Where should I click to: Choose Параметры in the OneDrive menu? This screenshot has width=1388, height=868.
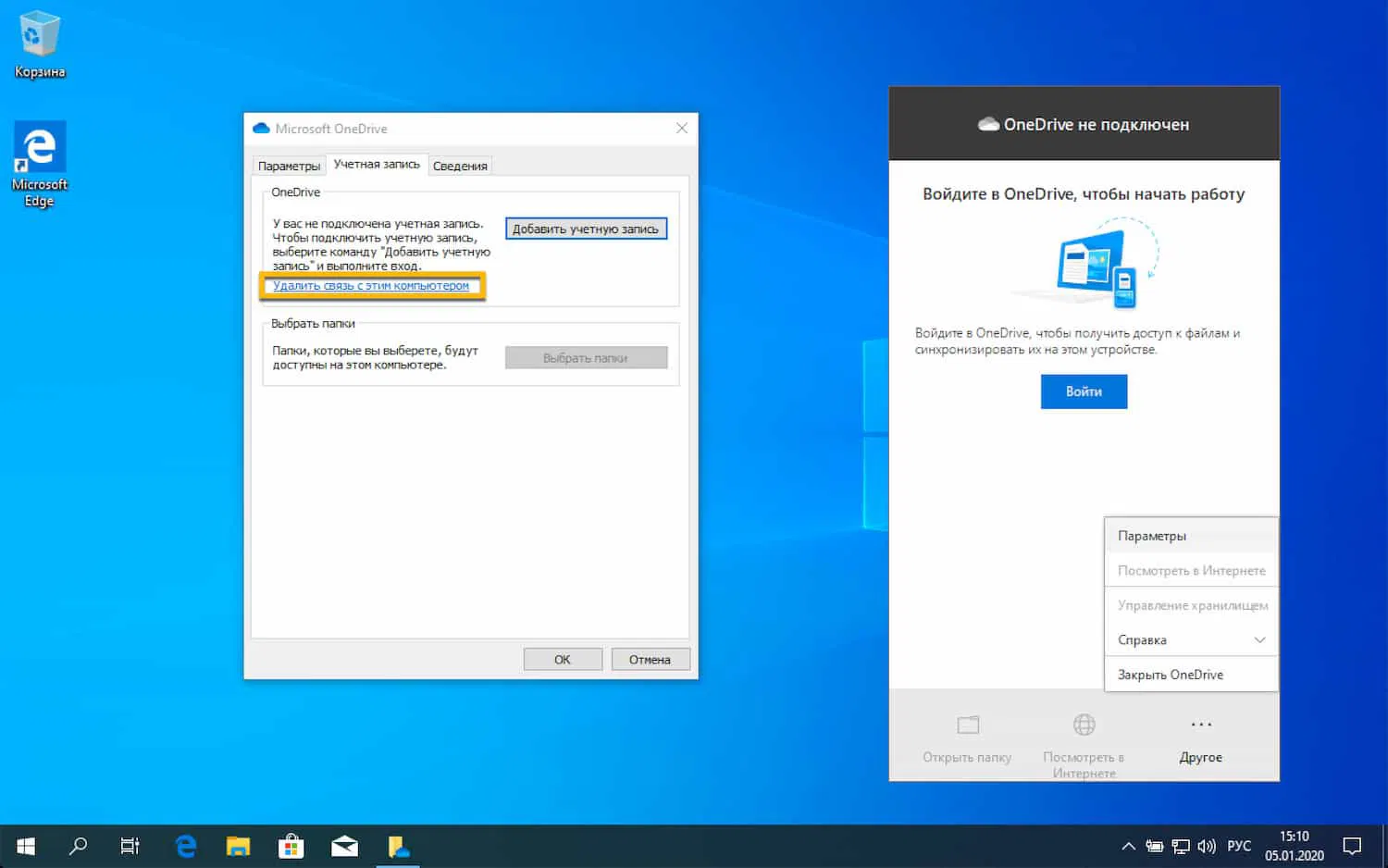click(x=1191, y=536)
